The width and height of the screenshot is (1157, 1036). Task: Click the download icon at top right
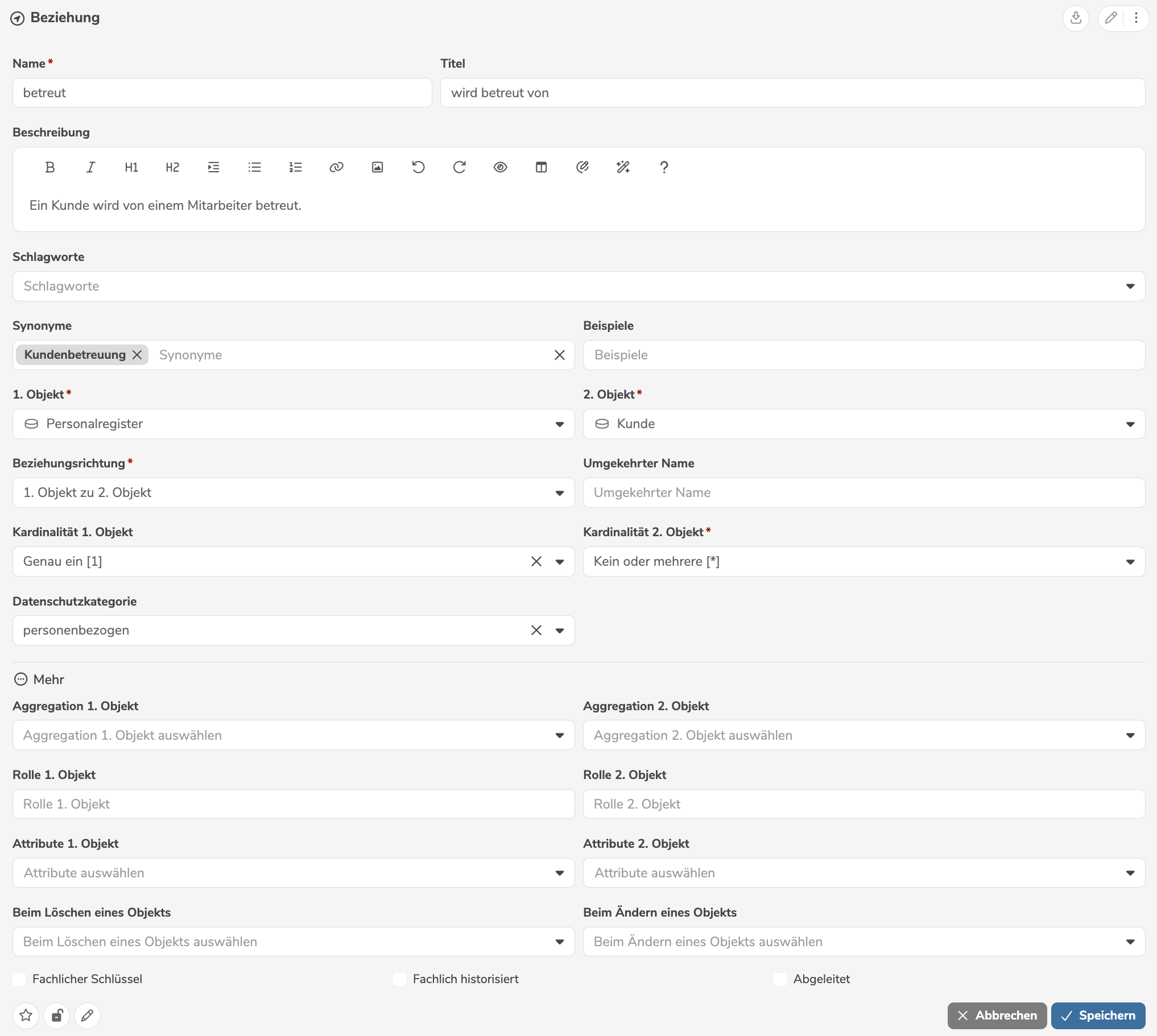(x=1075, y=18)
